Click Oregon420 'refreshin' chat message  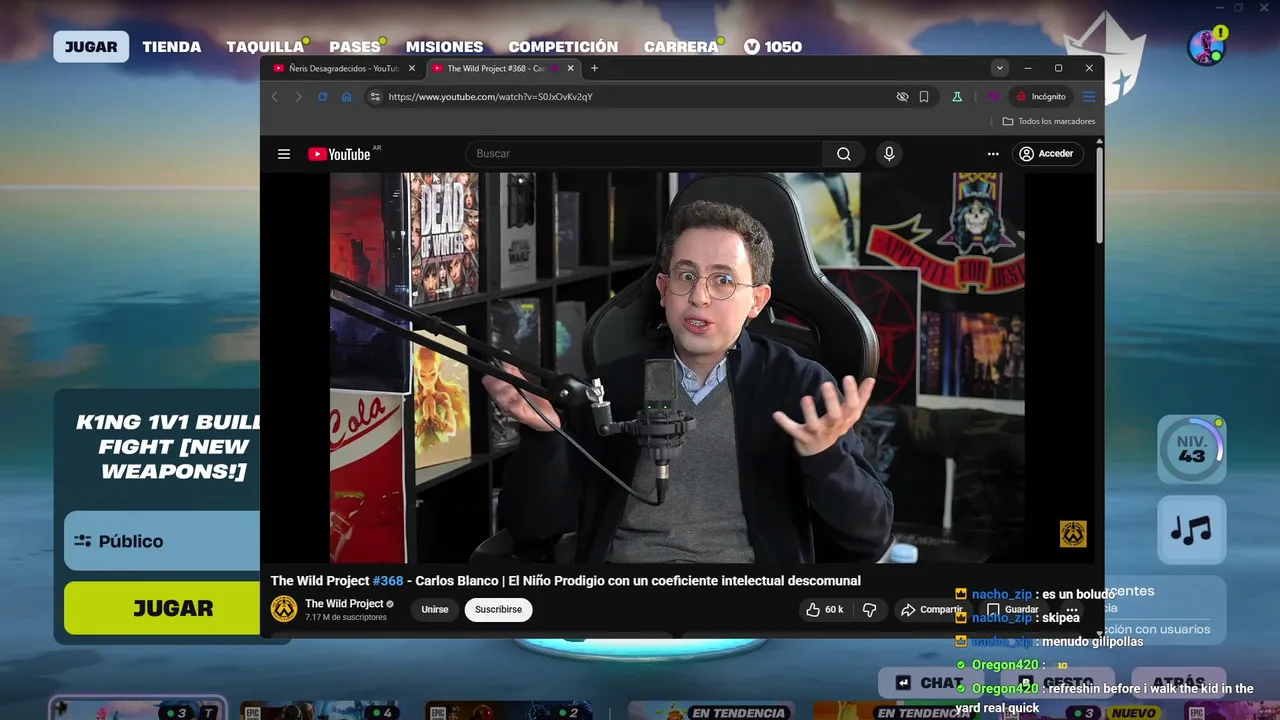coord(1104,698)
